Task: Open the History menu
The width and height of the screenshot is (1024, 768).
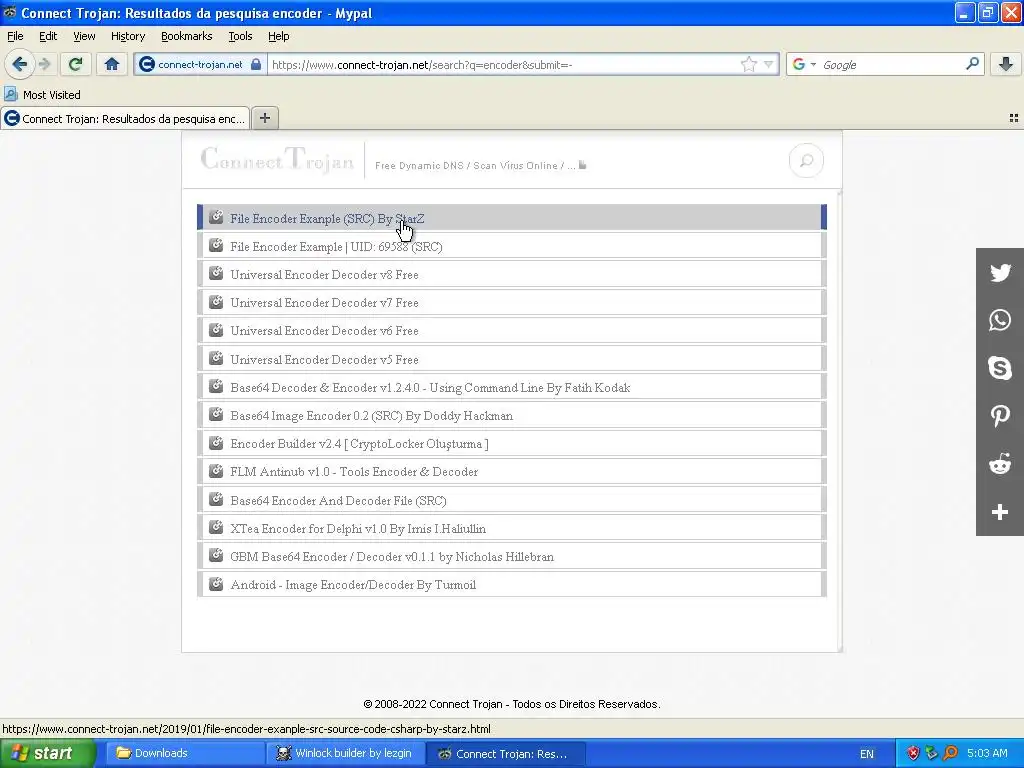Action: 128,36
